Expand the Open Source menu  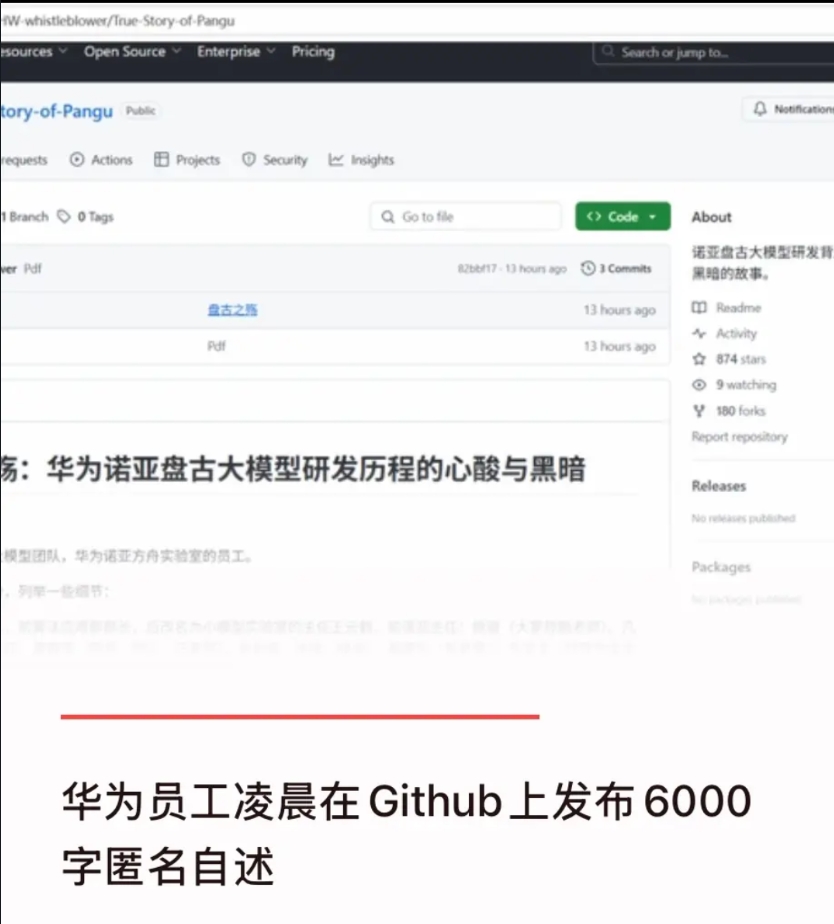click(132, 52)
